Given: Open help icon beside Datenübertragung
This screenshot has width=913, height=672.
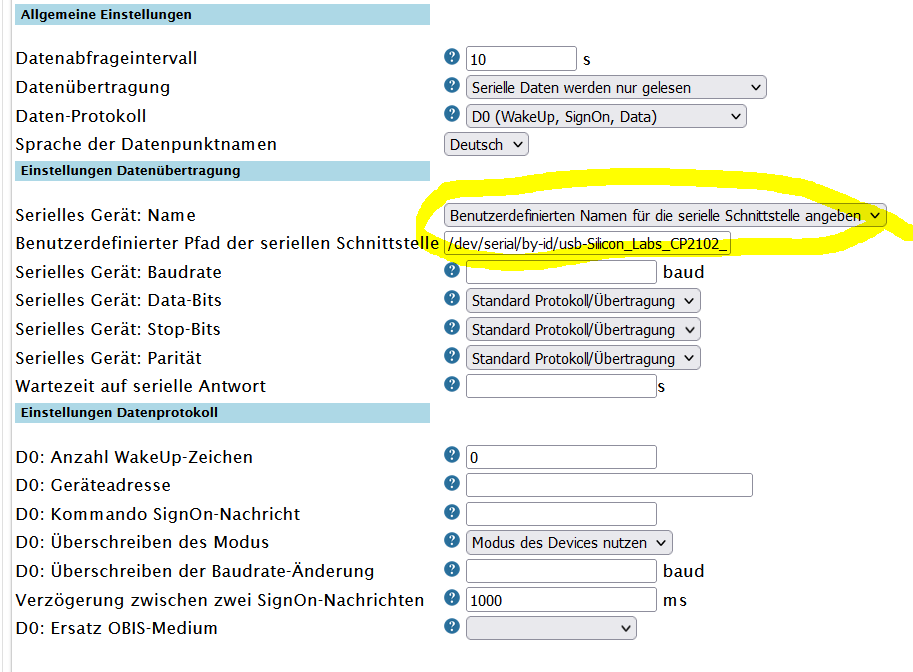Looking at the screenshot, I should pos(451,85).
